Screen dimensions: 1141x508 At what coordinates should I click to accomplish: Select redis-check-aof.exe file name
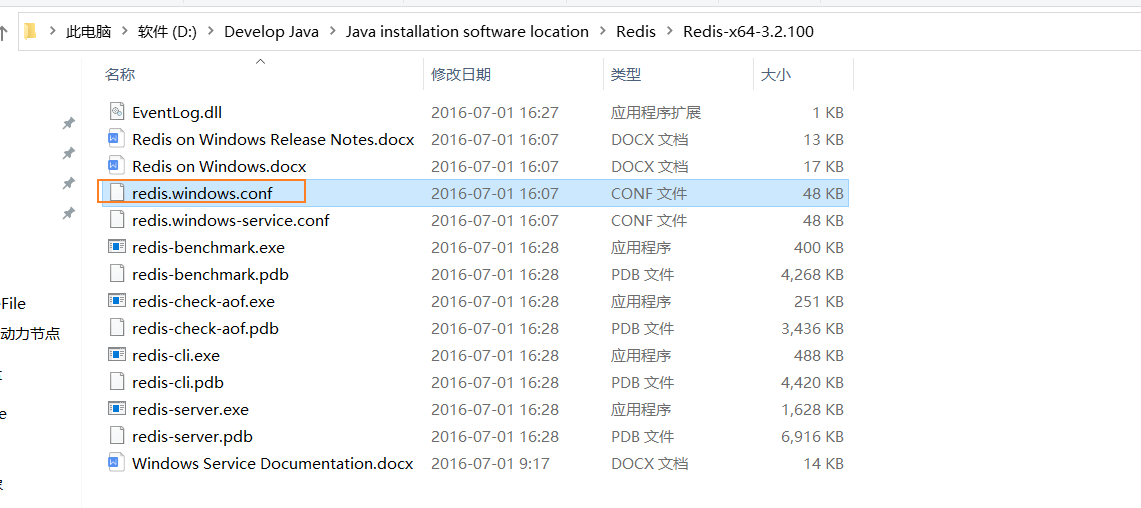203,301
